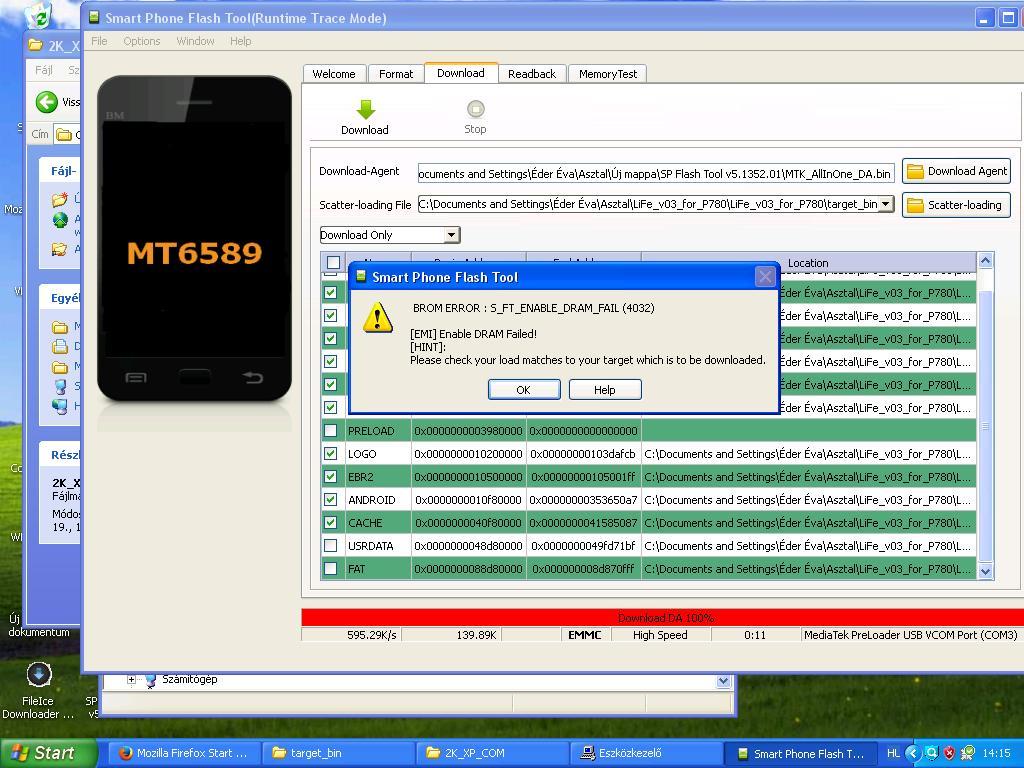The image size is (1024, 768).
Task: Switch to Mozilla Firefox taskbar item
Action: [x=184, y=753]
